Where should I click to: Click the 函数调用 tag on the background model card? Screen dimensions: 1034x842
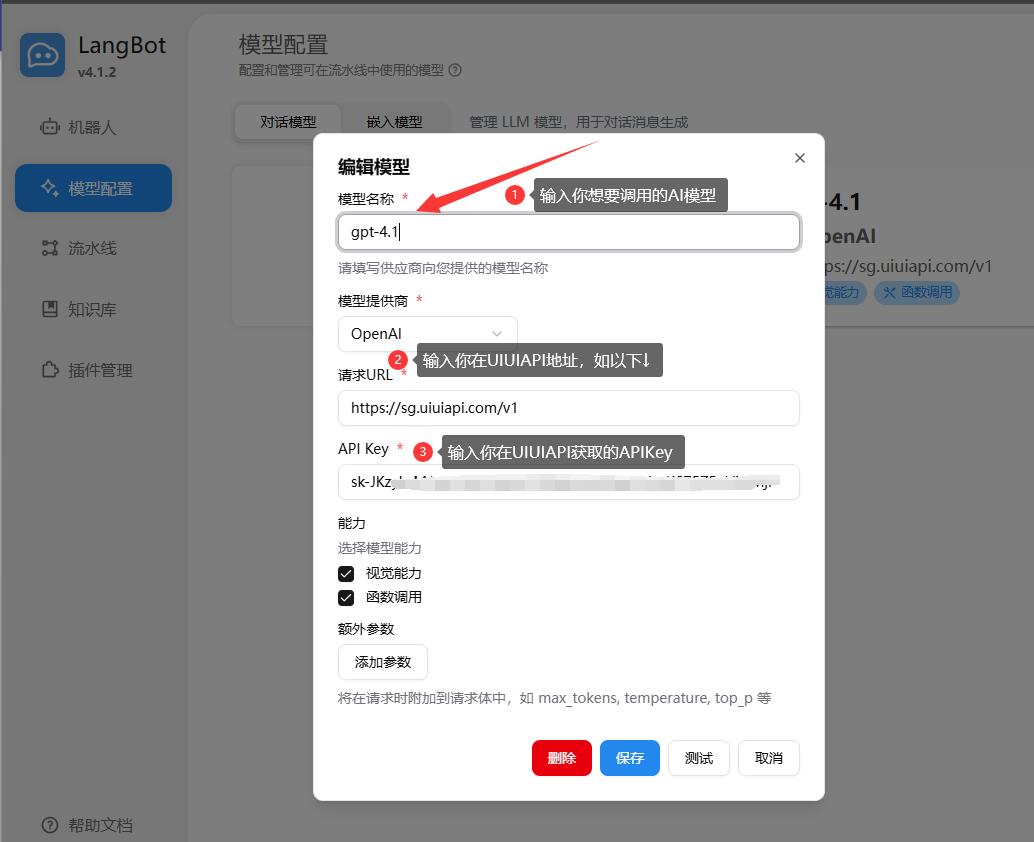917,293
